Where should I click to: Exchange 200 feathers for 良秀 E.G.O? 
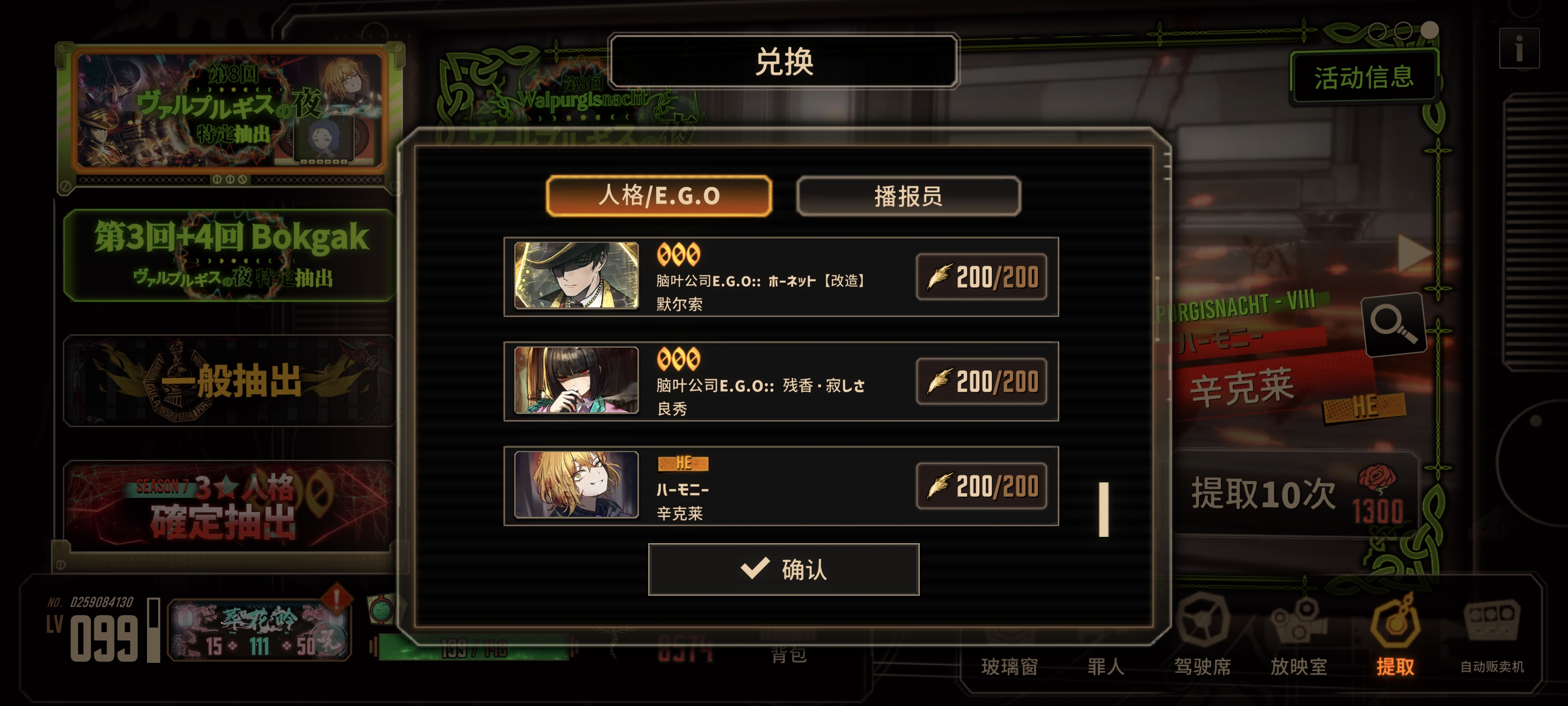(x=981, y=382)
